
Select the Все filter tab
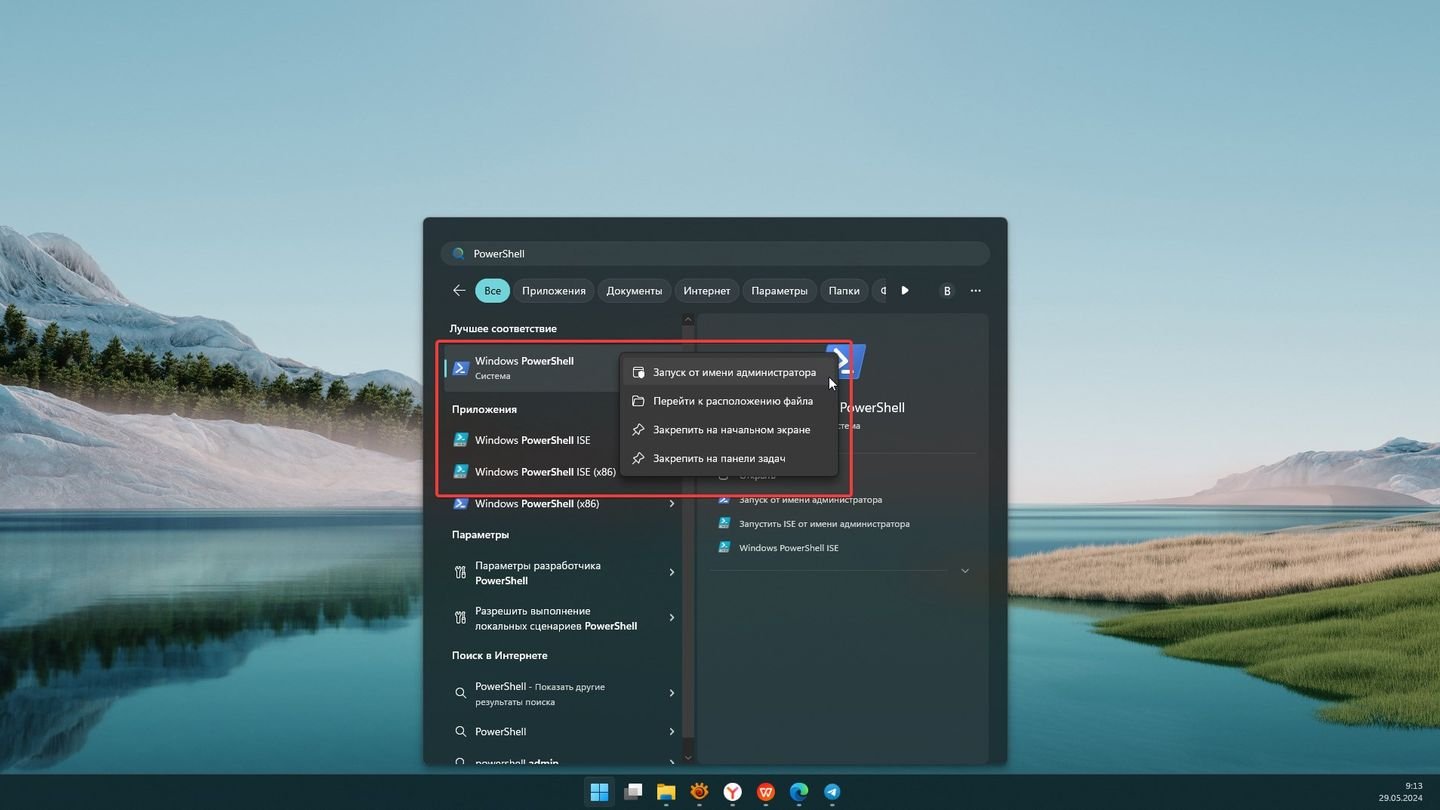point(493,291)
